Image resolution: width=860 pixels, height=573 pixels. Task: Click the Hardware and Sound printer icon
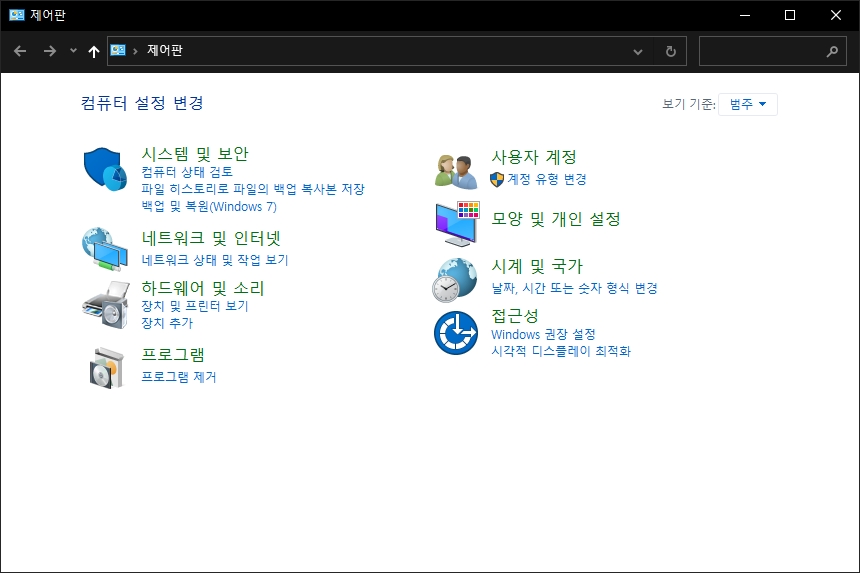click(106, 305)
